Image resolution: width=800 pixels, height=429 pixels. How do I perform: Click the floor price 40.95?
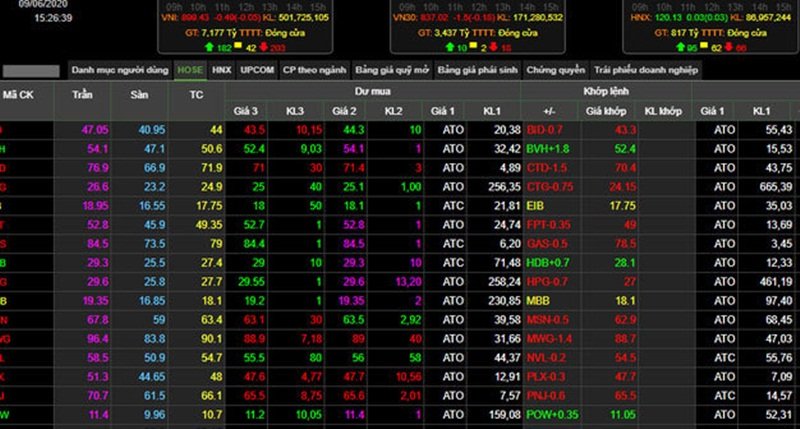(x=152, y=130)
